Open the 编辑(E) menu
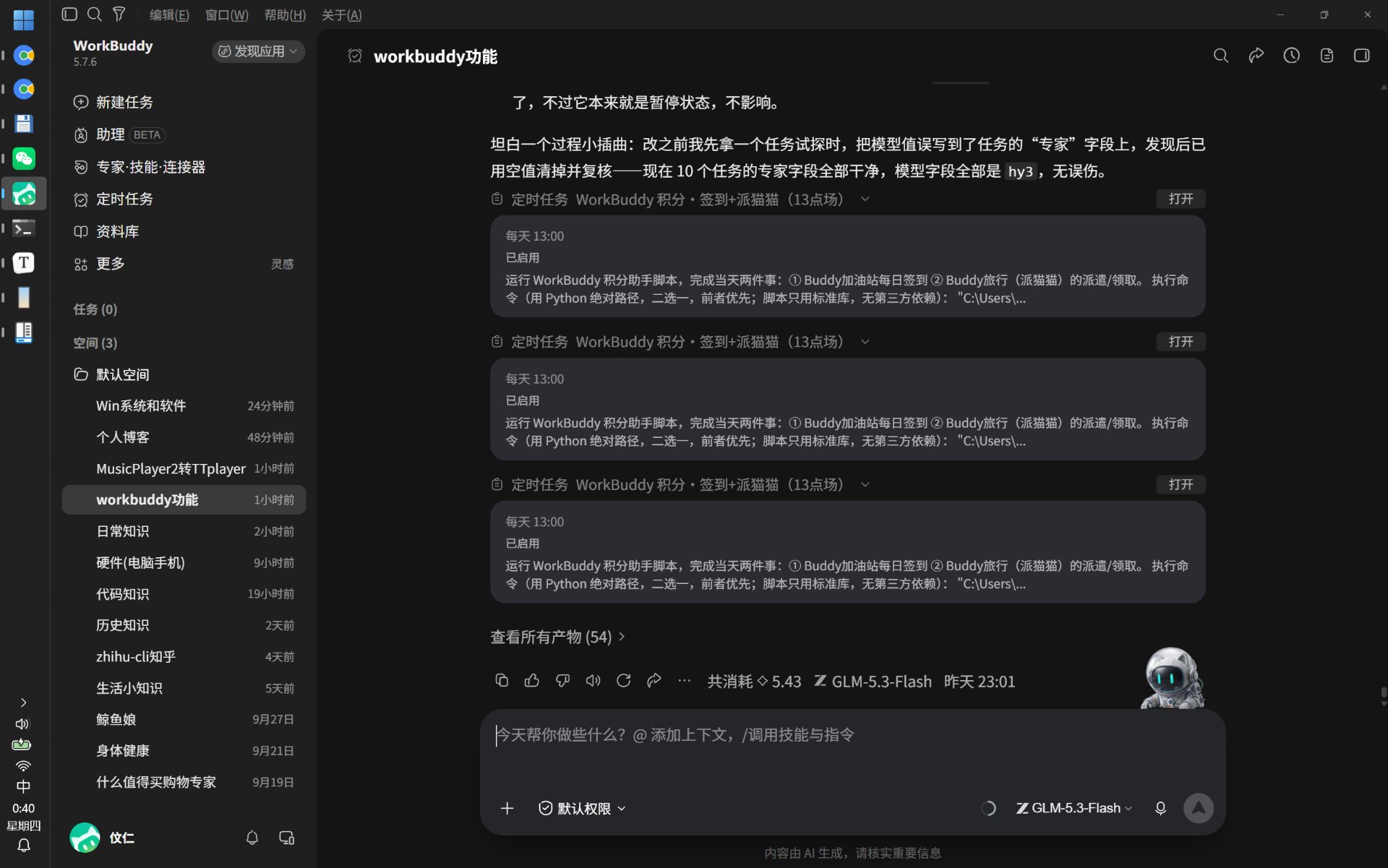Image resolution: width=1388 pixels, height=868 pixels. pos(169,14)
